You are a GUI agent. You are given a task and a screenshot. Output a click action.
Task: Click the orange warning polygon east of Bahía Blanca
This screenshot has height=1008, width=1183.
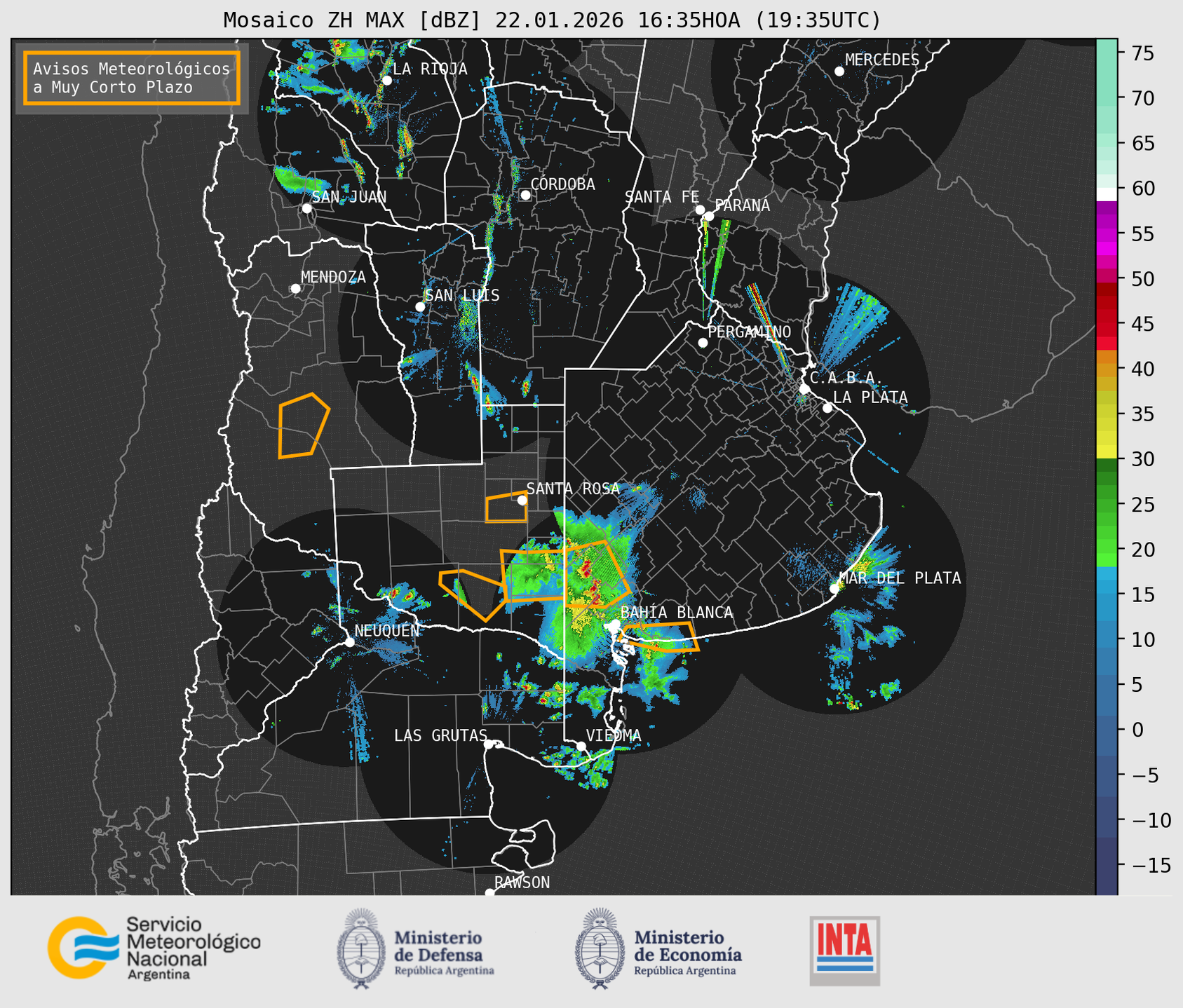[660, 636]
